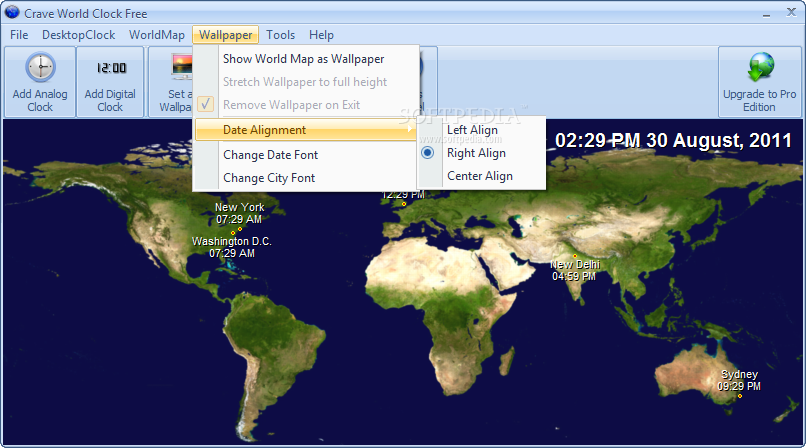The width and height of the screenshot is (806, 448).
Task: Click the Sydney location marker dot
Action: [x=740, y=396]
